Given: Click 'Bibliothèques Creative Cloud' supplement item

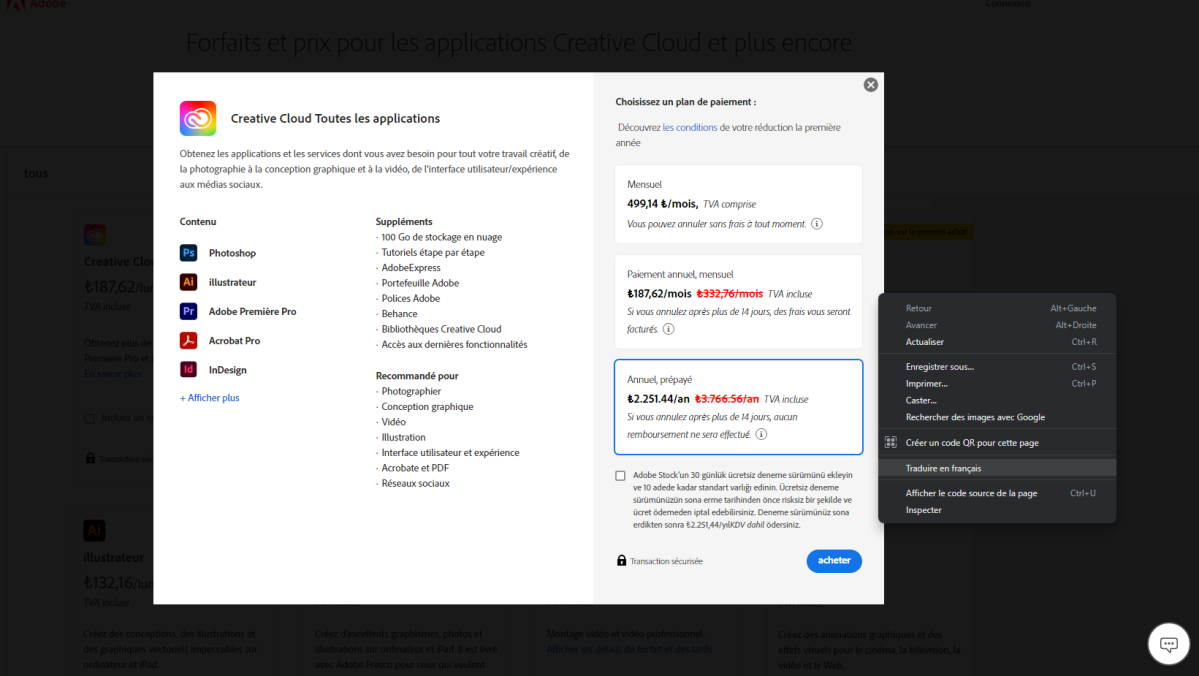Looking at the screenshot, I should (441, 329).
